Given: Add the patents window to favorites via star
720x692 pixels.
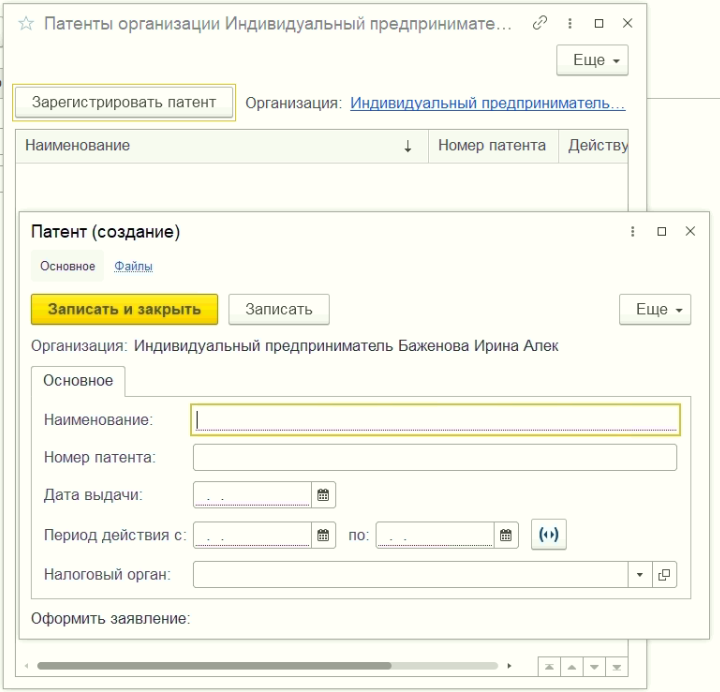Looking at the screenshot, I should [x=26, y=23].
